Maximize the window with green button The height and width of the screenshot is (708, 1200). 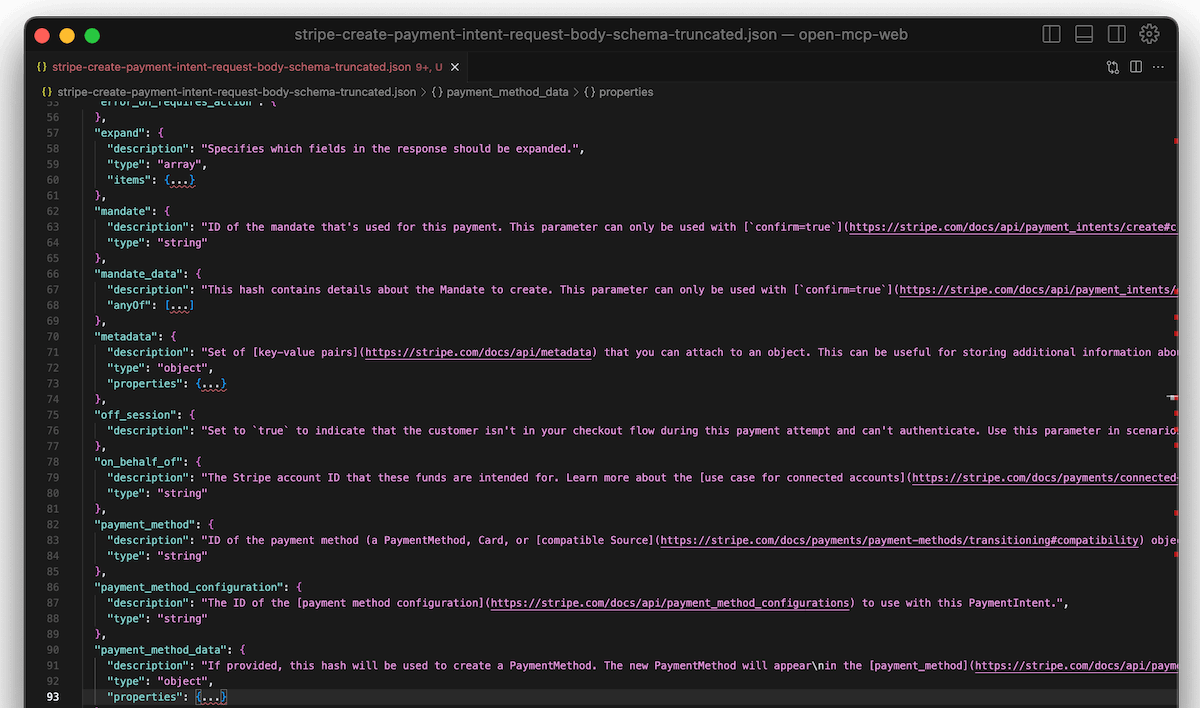(x=92, y=35)
